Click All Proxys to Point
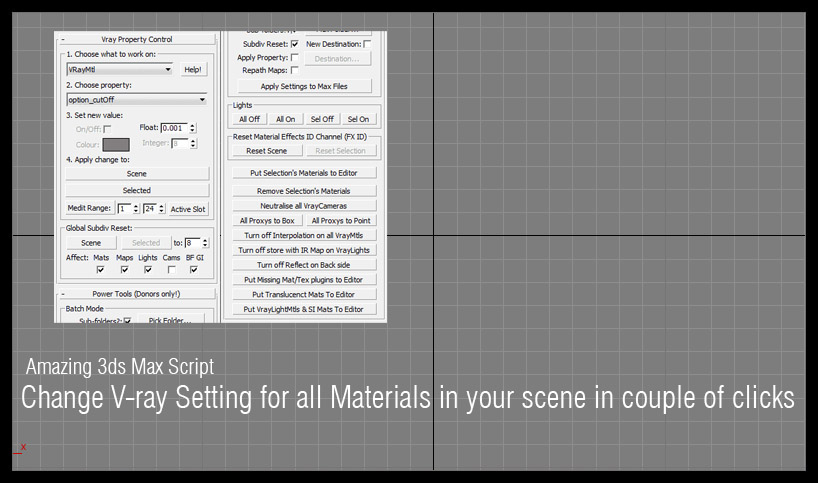This screenshot has width=818, height=483. click(x=341, y=221)
